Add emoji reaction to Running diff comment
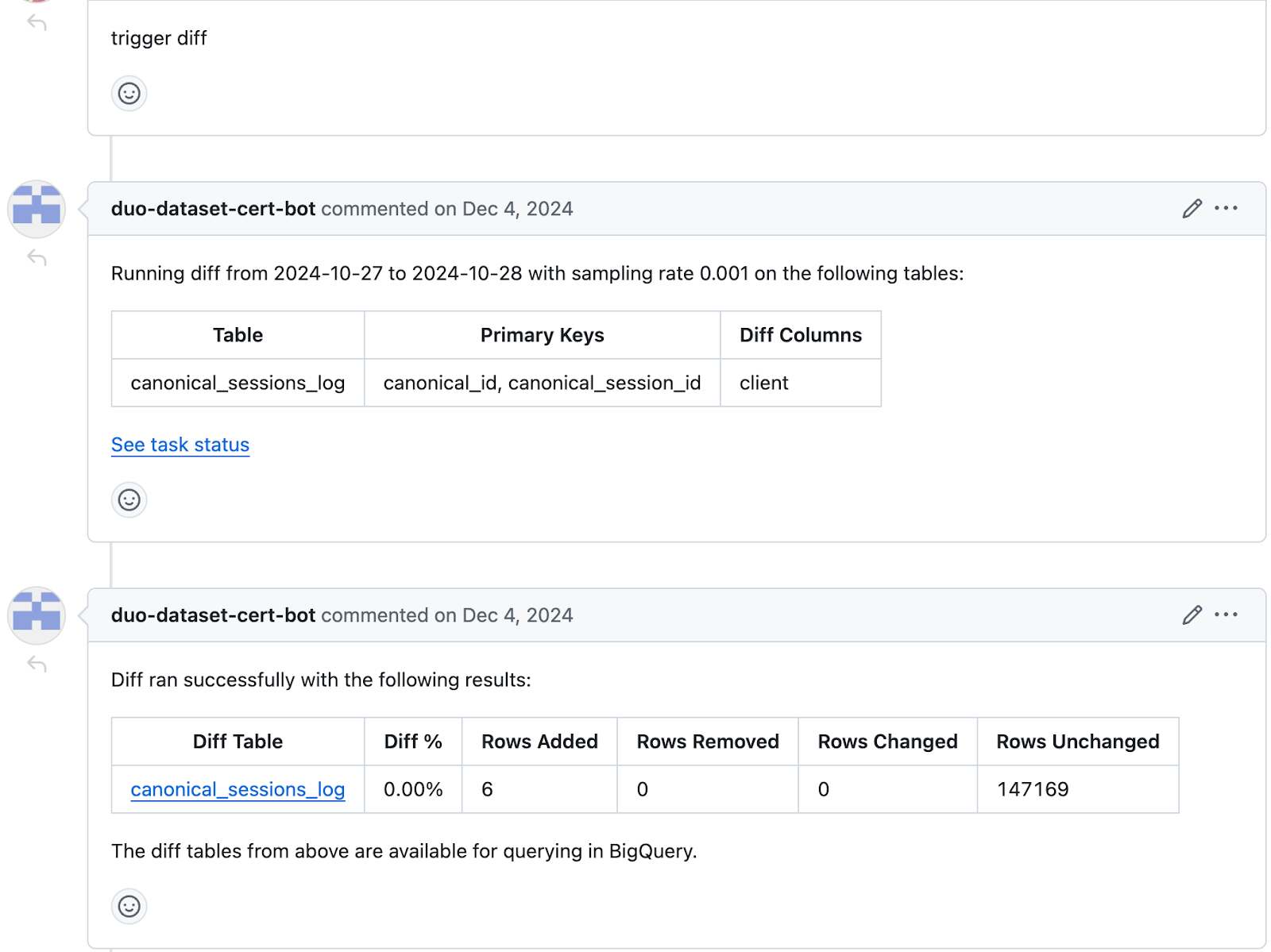This screenshot has width=1271, height=952. tap(129, 500)
